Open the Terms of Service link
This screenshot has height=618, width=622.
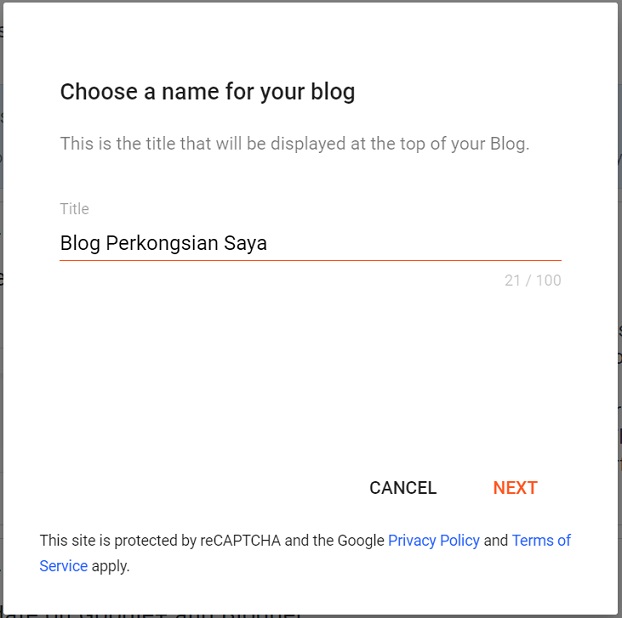[x=540, y=540]
